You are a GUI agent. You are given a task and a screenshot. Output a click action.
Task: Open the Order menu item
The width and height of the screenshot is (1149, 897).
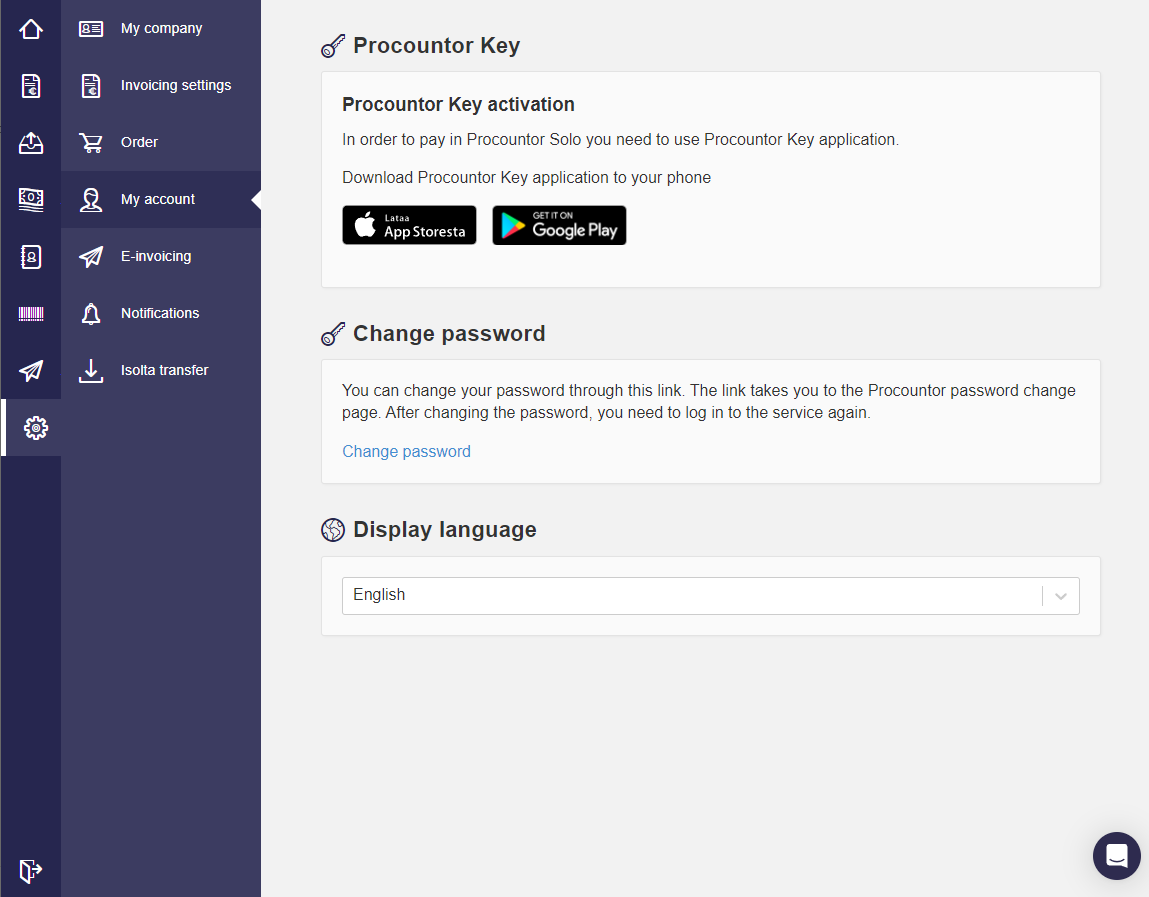coord(161,142)
